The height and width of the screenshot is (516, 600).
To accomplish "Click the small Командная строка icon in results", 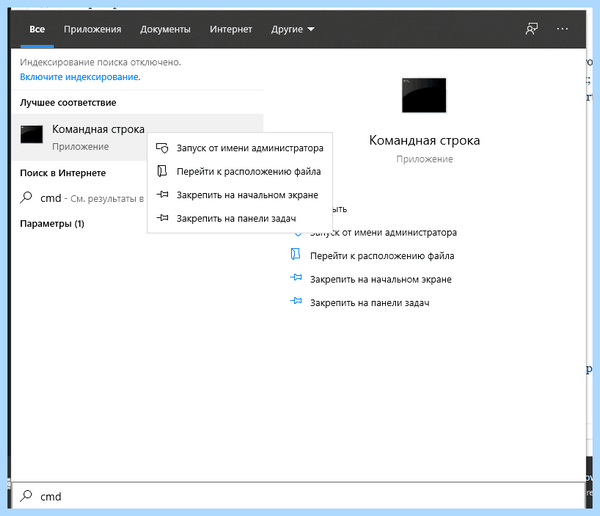I will [x=31, y=134].
